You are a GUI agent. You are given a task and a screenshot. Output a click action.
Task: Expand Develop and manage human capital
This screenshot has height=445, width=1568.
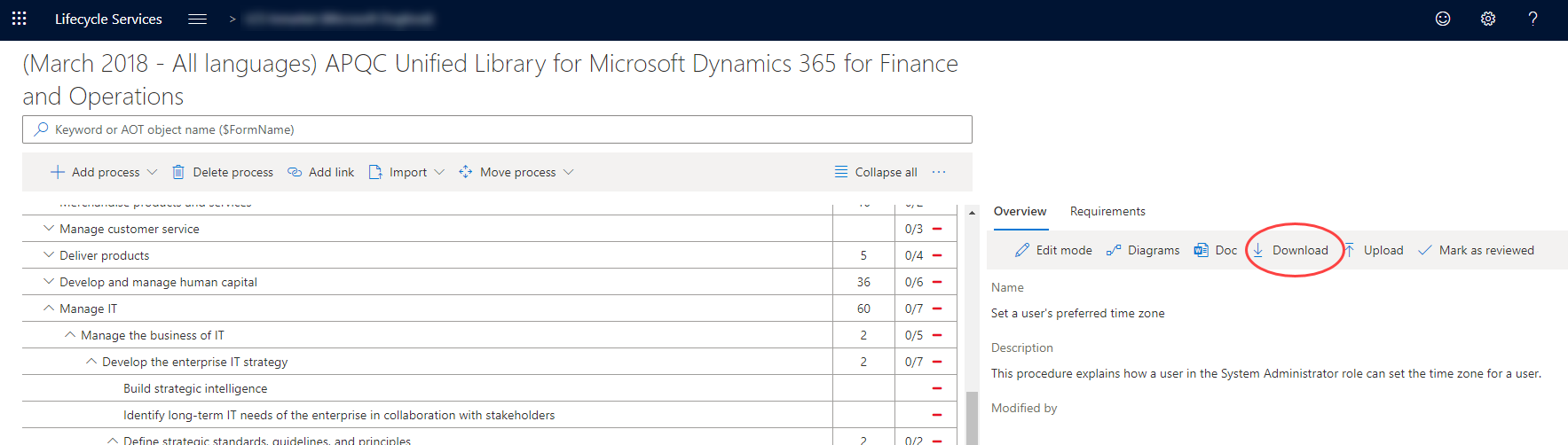click(x=49, y=282)
